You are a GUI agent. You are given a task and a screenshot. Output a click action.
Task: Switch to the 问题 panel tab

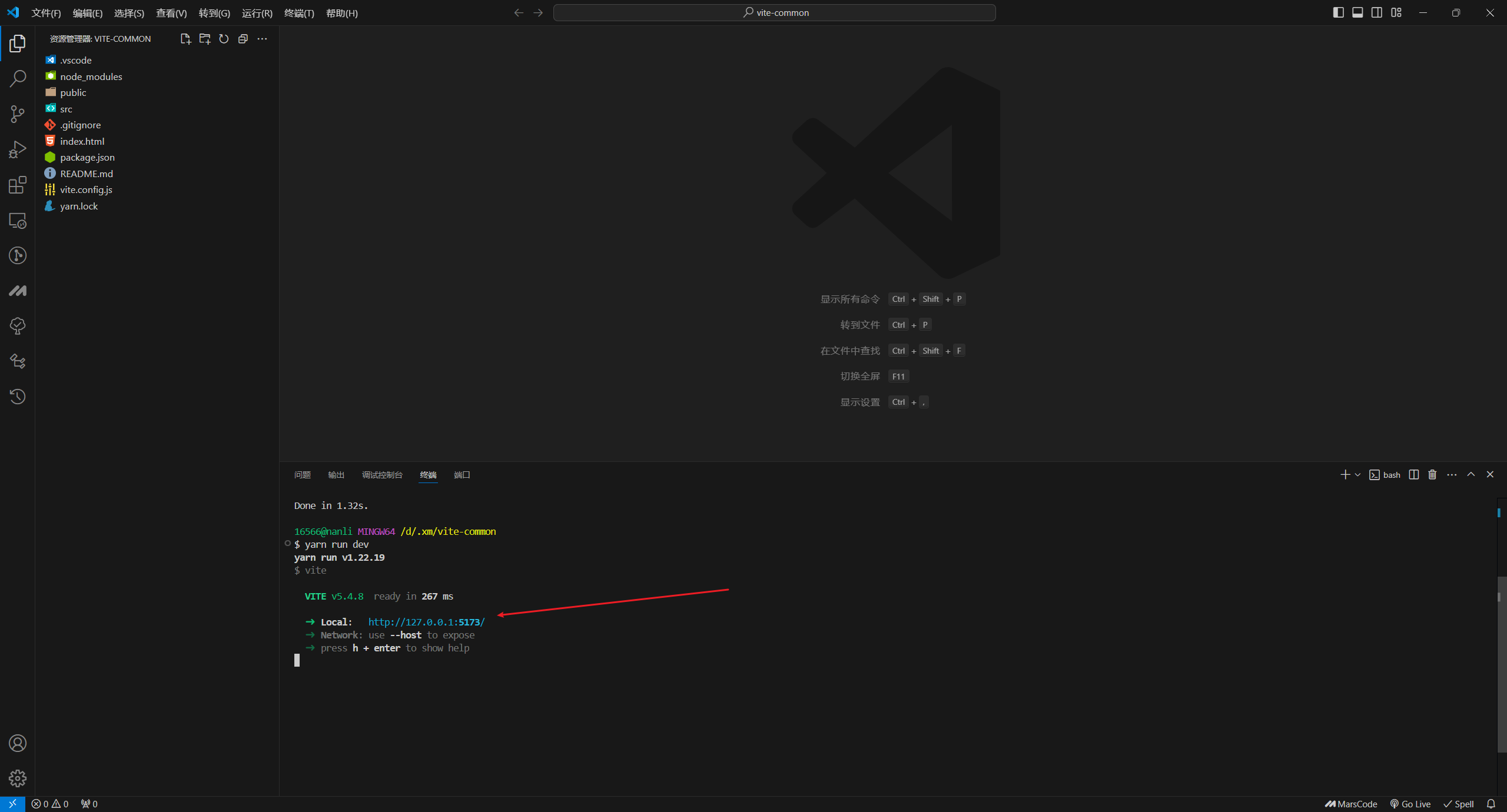(x=302, y=475)
